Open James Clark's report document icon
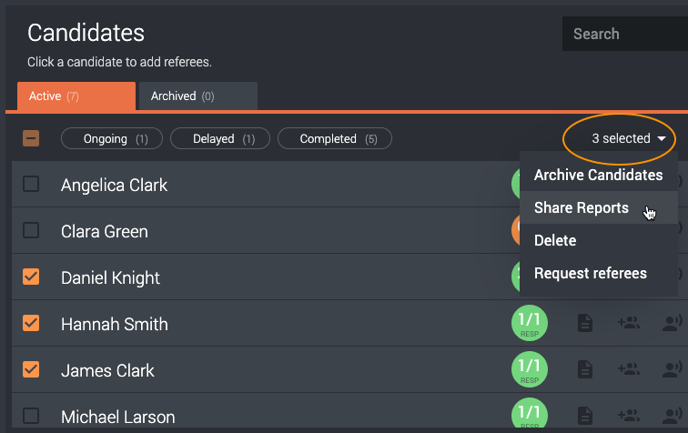Screen dimensions: 688x433 pos(585,369)
